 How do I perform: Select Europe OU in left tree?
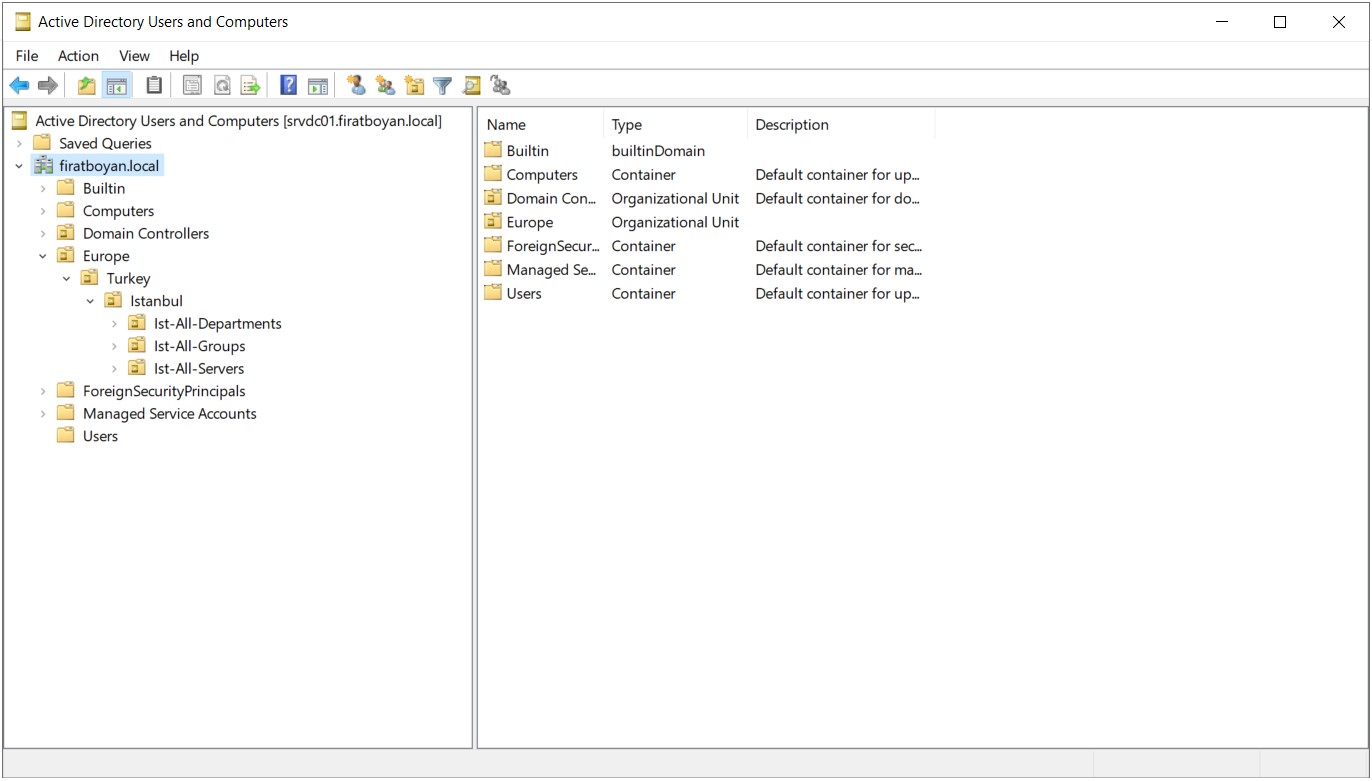(x=106, y=256)
